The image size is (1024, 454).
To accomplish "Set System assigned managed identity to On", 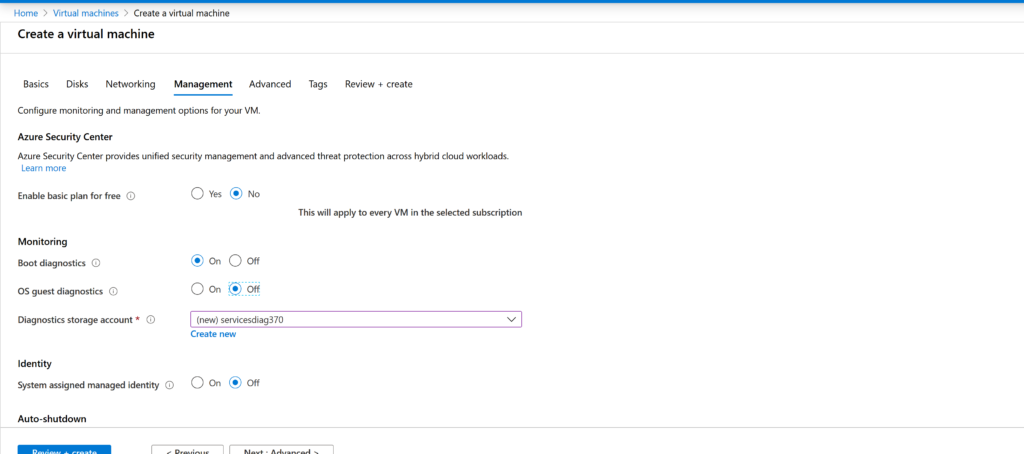I will (x=197, y=383).
